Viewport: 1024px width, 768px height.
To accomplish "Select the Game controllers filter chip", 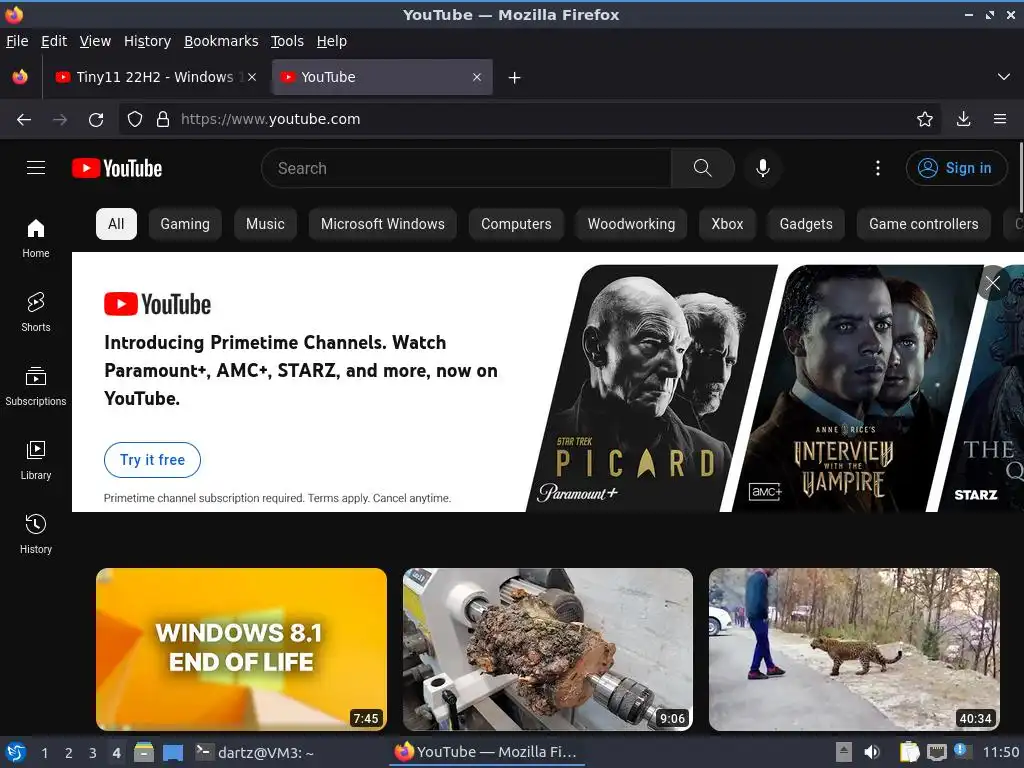I will tap(923, 224).
